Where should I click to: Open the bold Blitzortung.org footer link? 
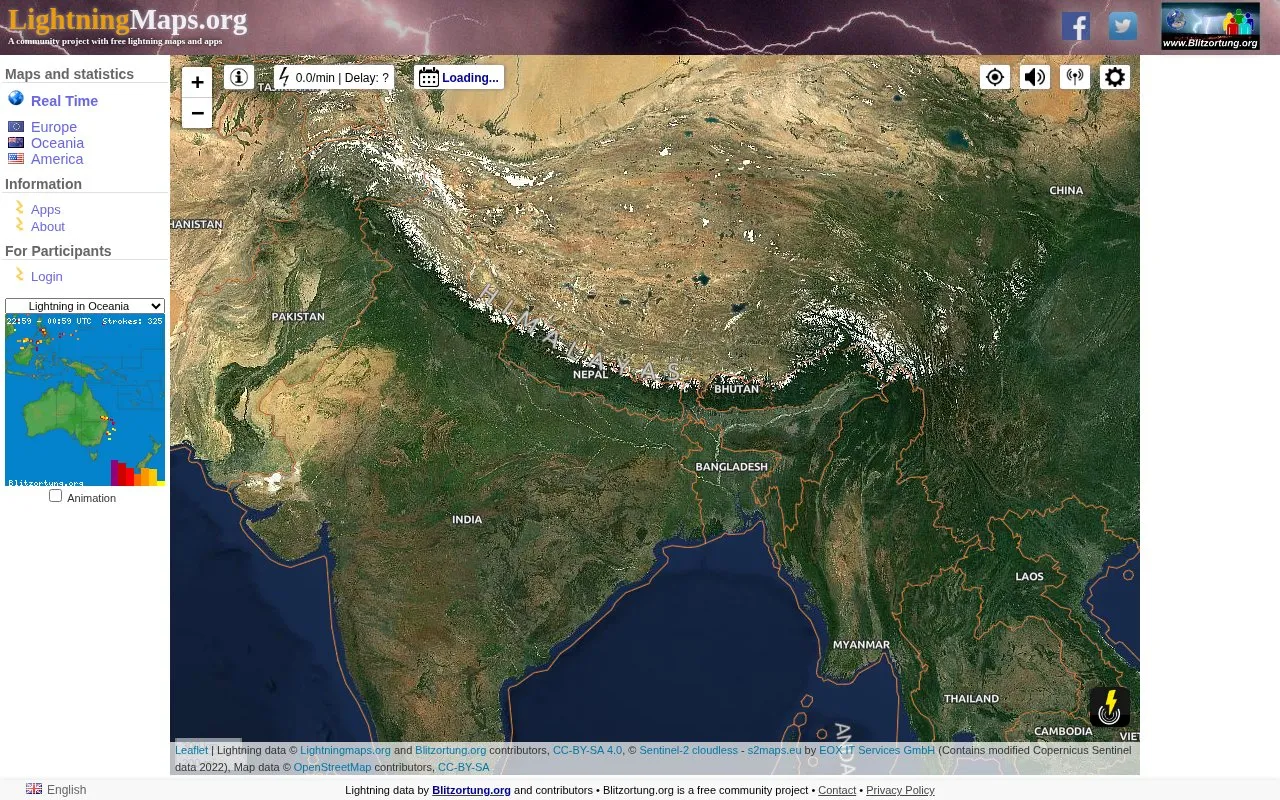[x=471, y=790]
